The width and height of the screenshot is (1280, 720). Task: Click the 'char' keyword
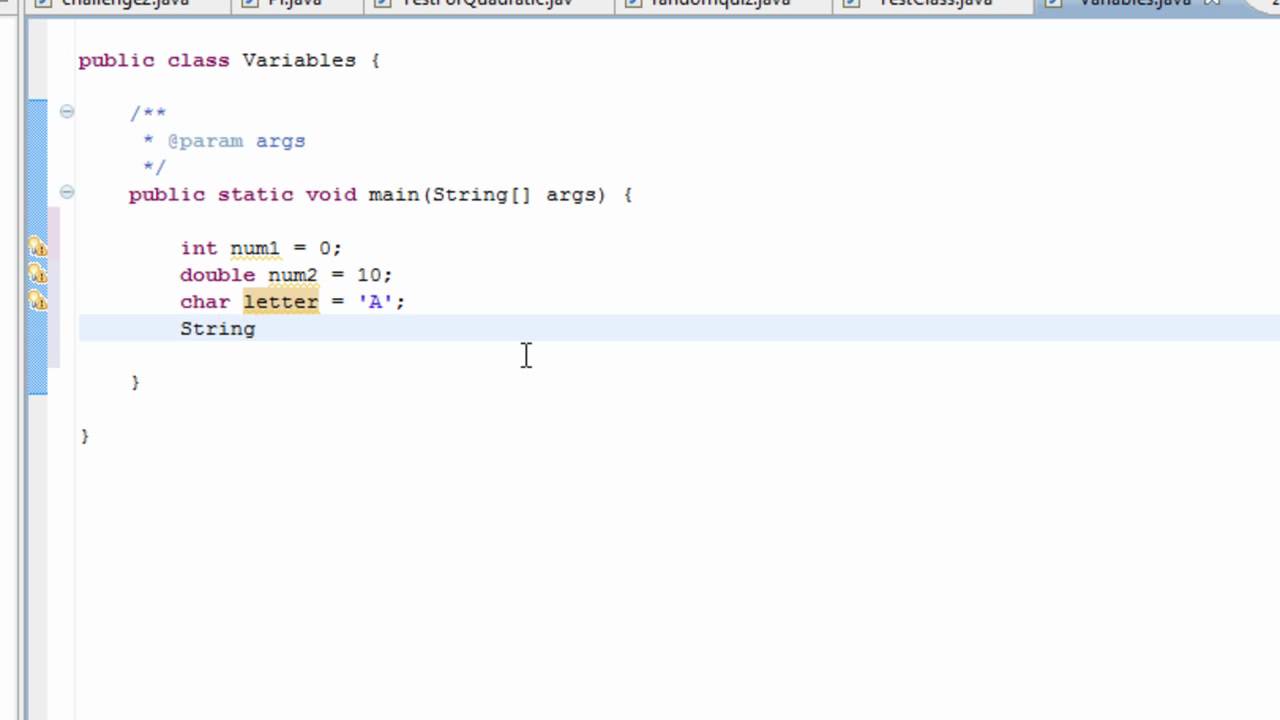point(205,302)
